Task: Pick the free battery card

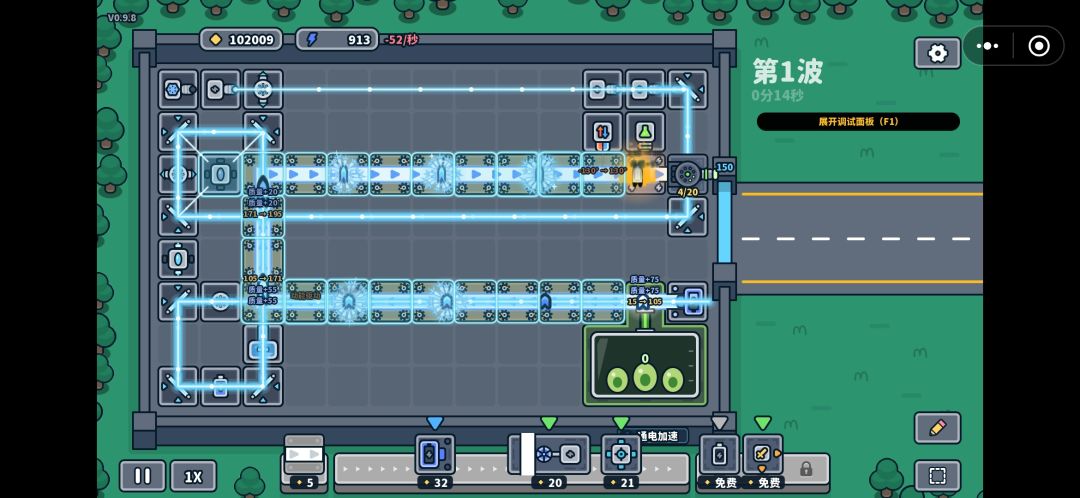Action: (719, 460)
